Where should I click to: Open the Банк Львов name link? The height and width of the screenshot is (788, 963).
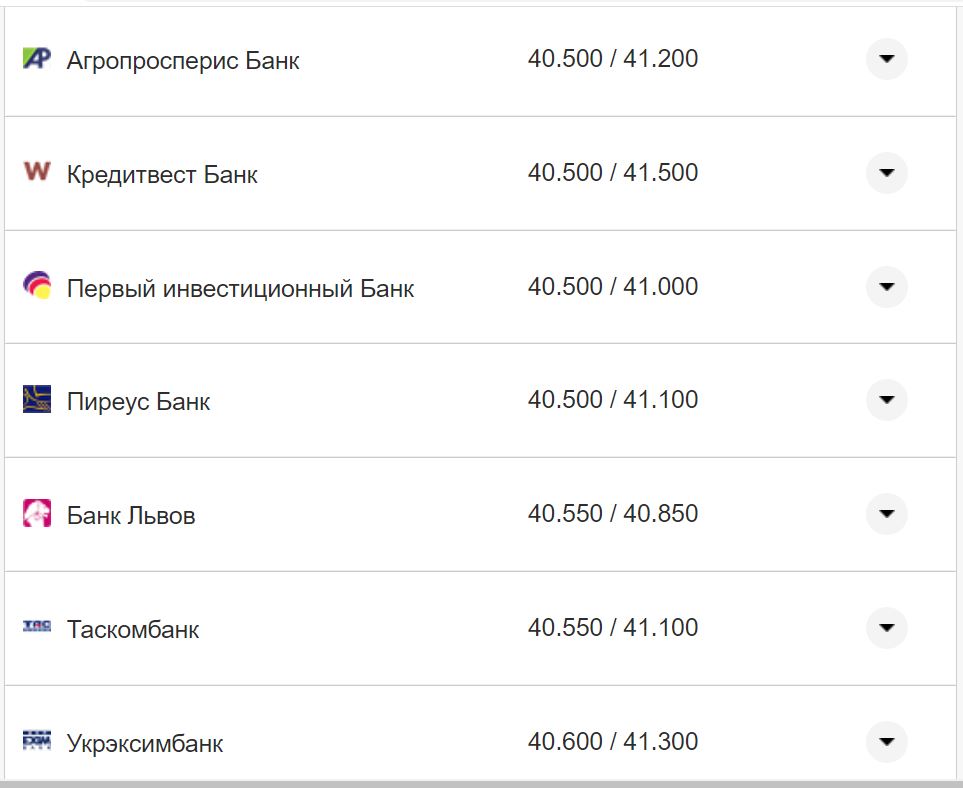131,516
